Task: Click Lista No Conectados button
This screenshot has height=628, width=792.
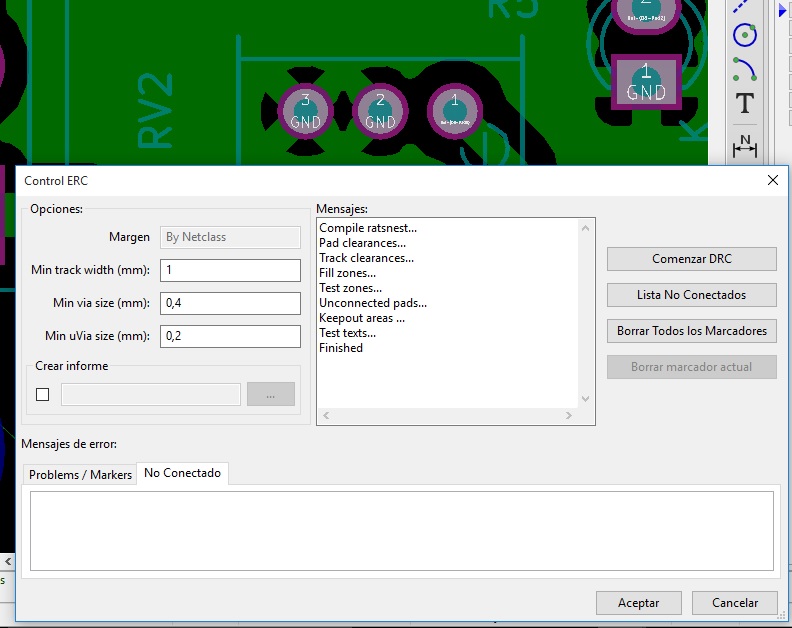Action: coord(691,295)
